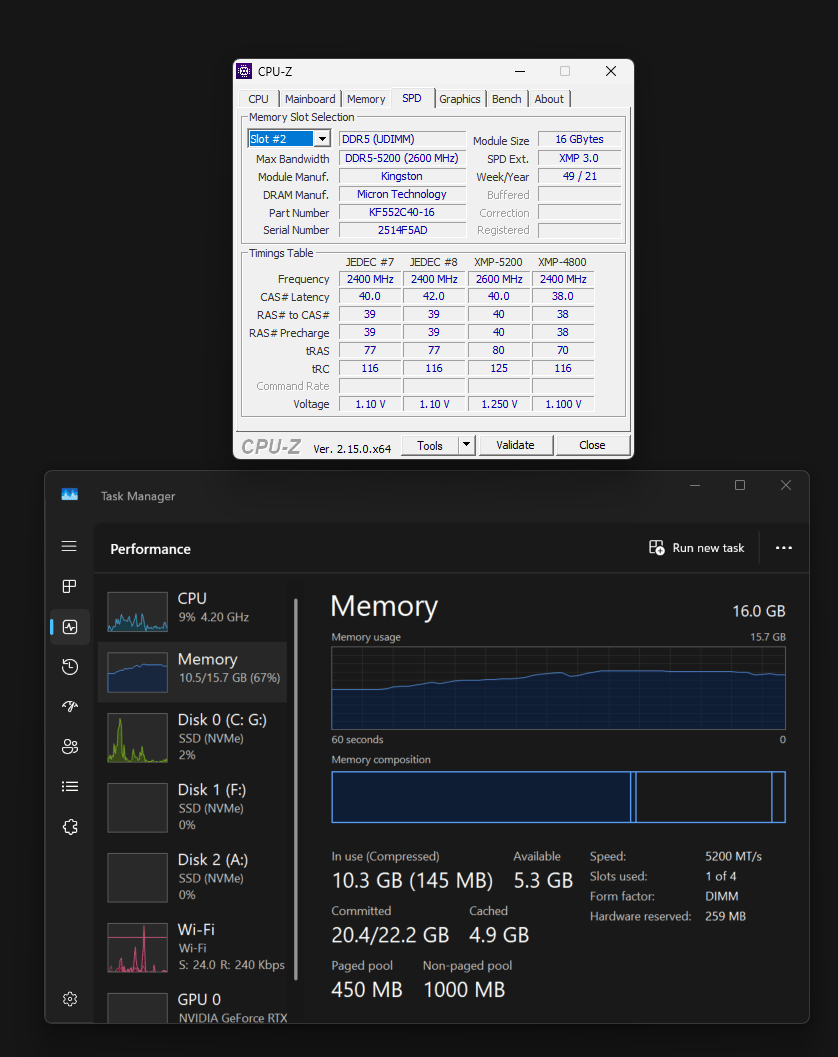Viewport: 838px width, 1057px height.
Task: Click the XMP-5200 frequency 2600 MHz cell
Action: pyautogui.click(x=499, y=278)
